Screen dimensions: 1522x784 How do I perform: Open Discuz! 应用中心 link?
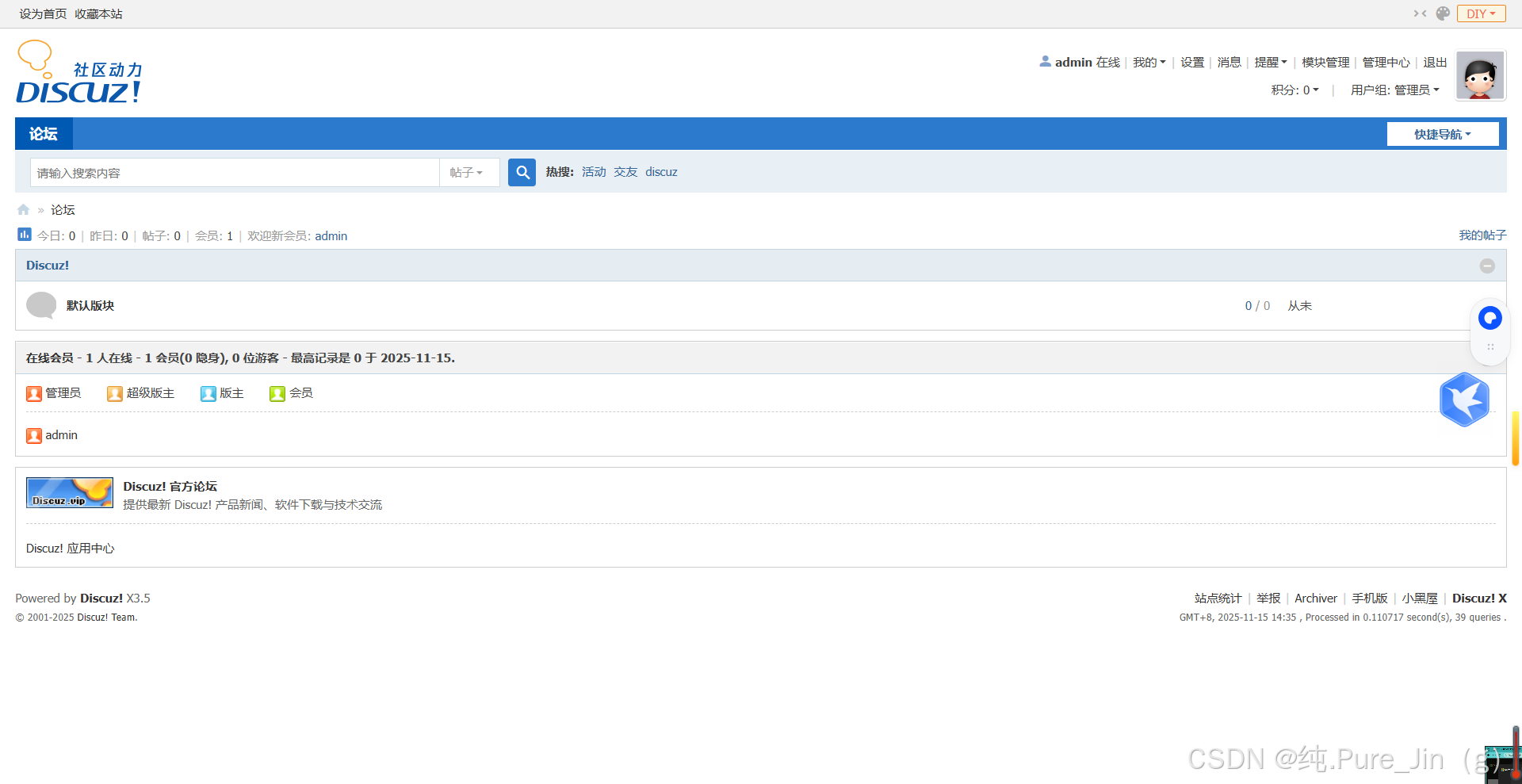pyautogui.click(x=70, y=549)
